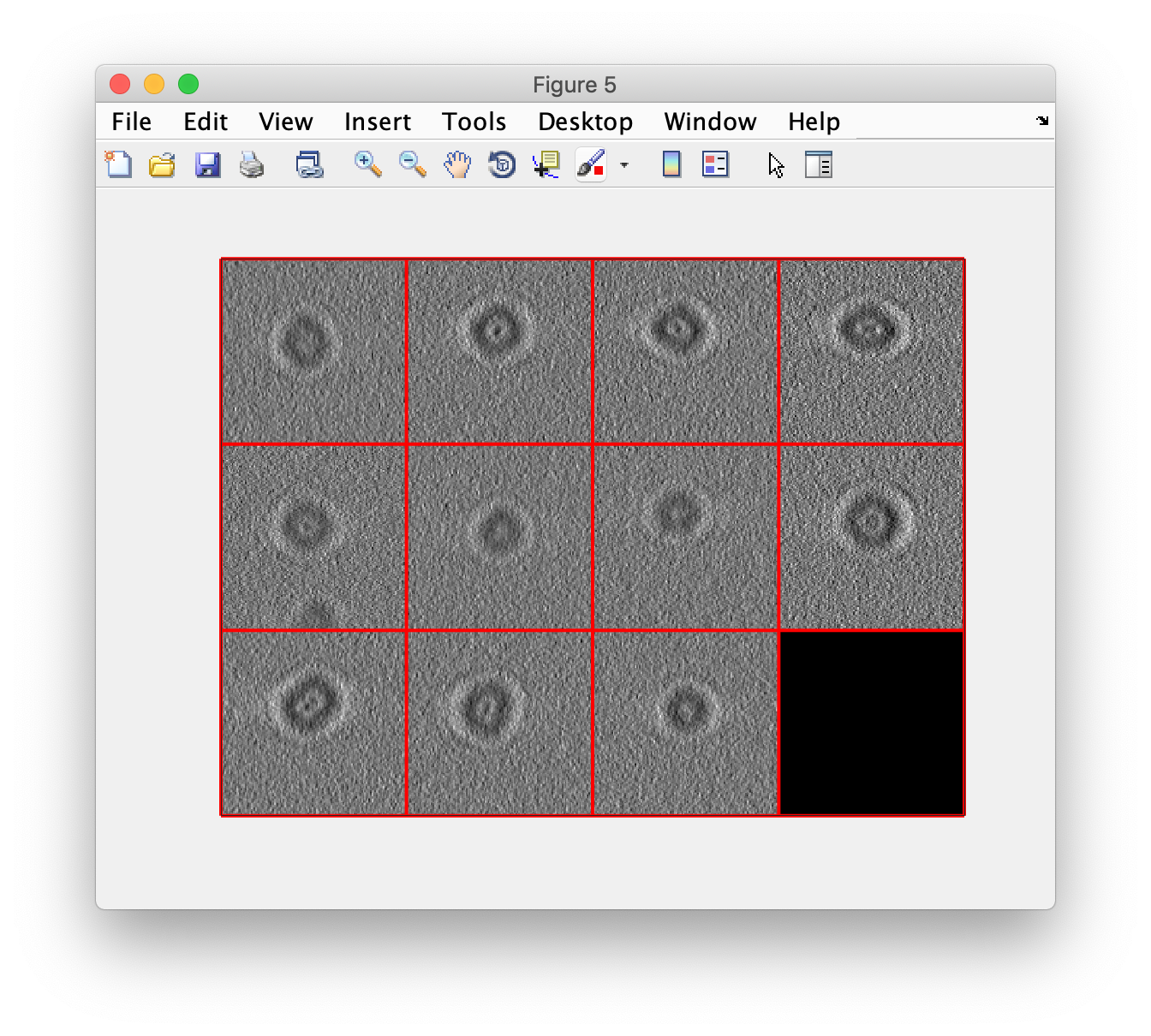
Task: Select the first-row, second-column particle image
Action: [x=499, y=351]
